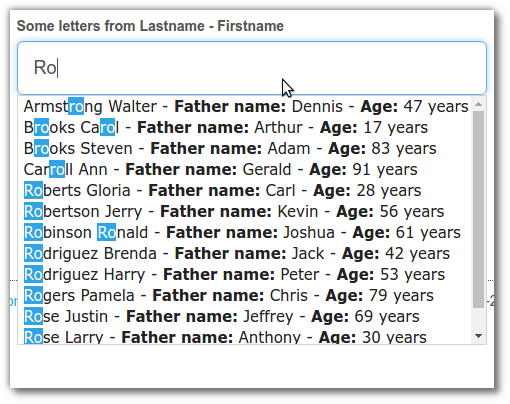Select Rose Justin entry
The width and height of the screenshot is (510, 404).
coord(246,317)
